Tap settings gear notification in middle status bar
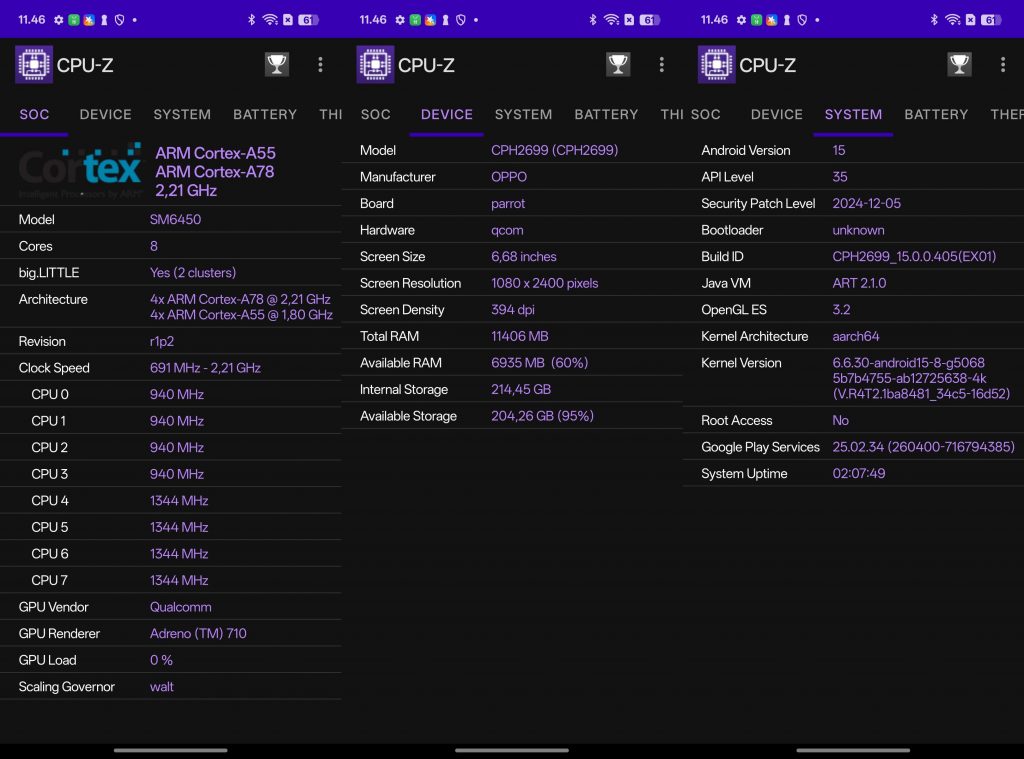 (x=400, y=20)
